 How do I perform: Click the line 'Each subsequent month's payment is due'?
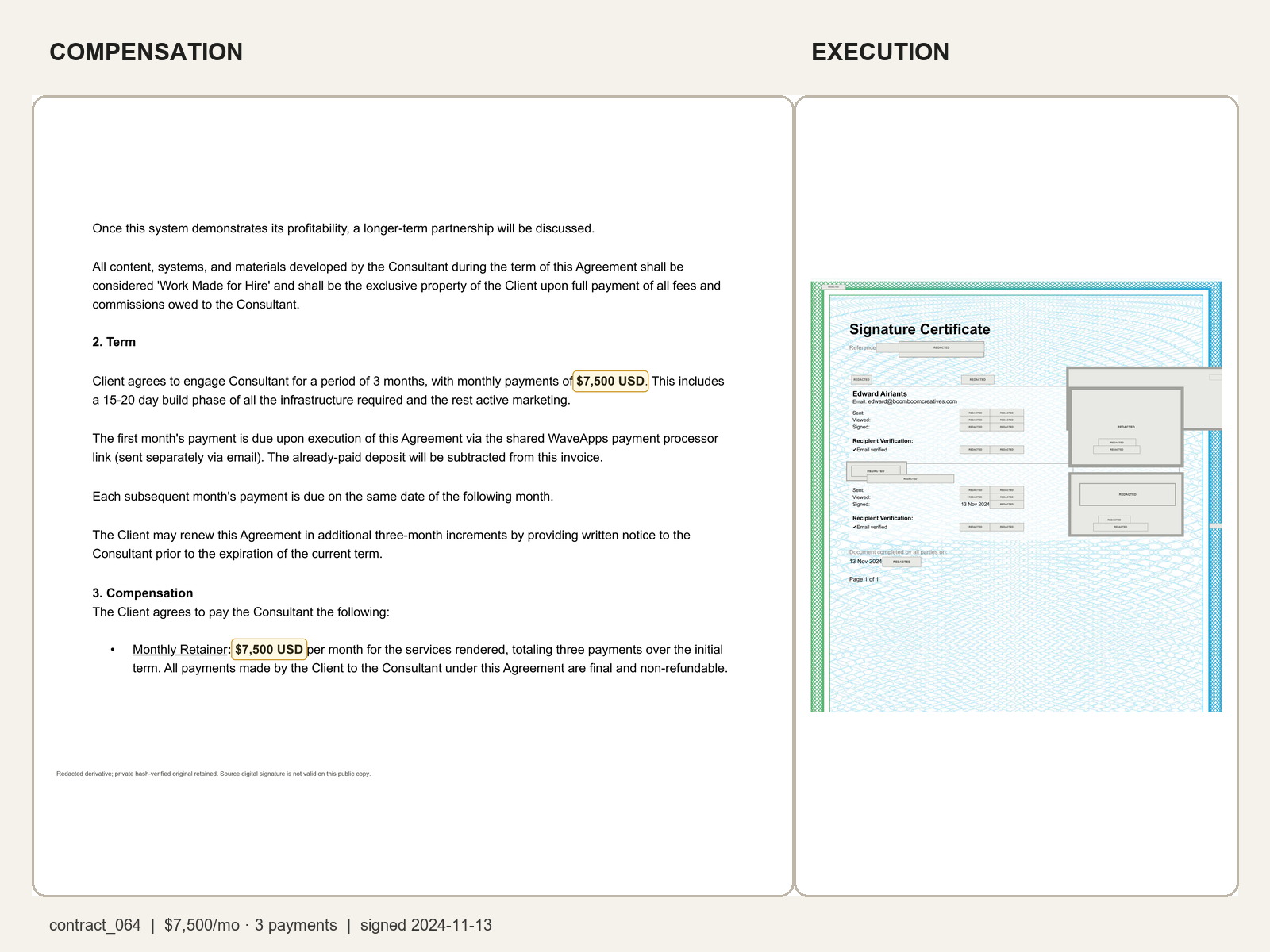pos(323,497)
